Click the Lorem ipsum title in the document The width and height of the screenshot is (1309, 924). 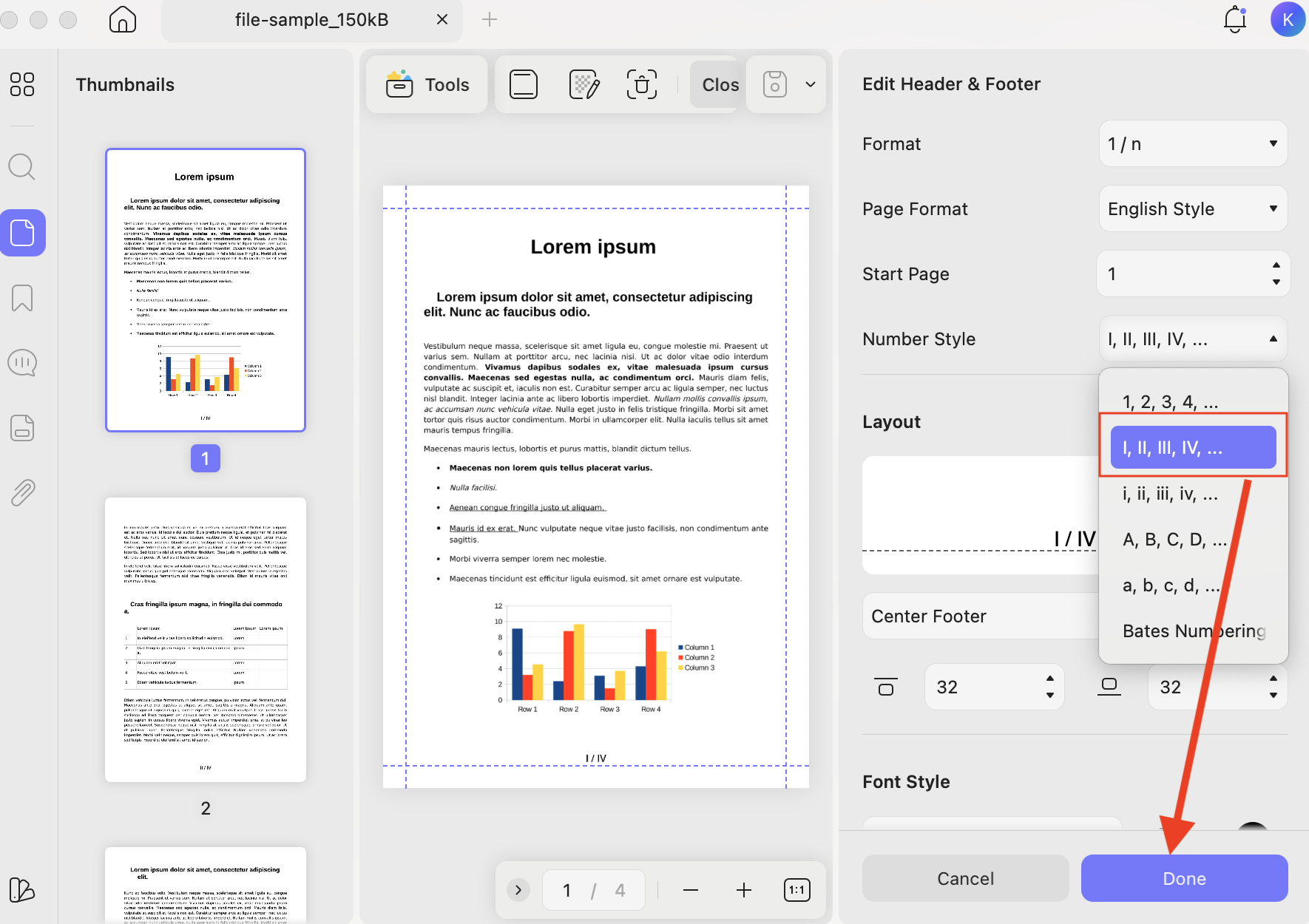[x=593, y=247]
